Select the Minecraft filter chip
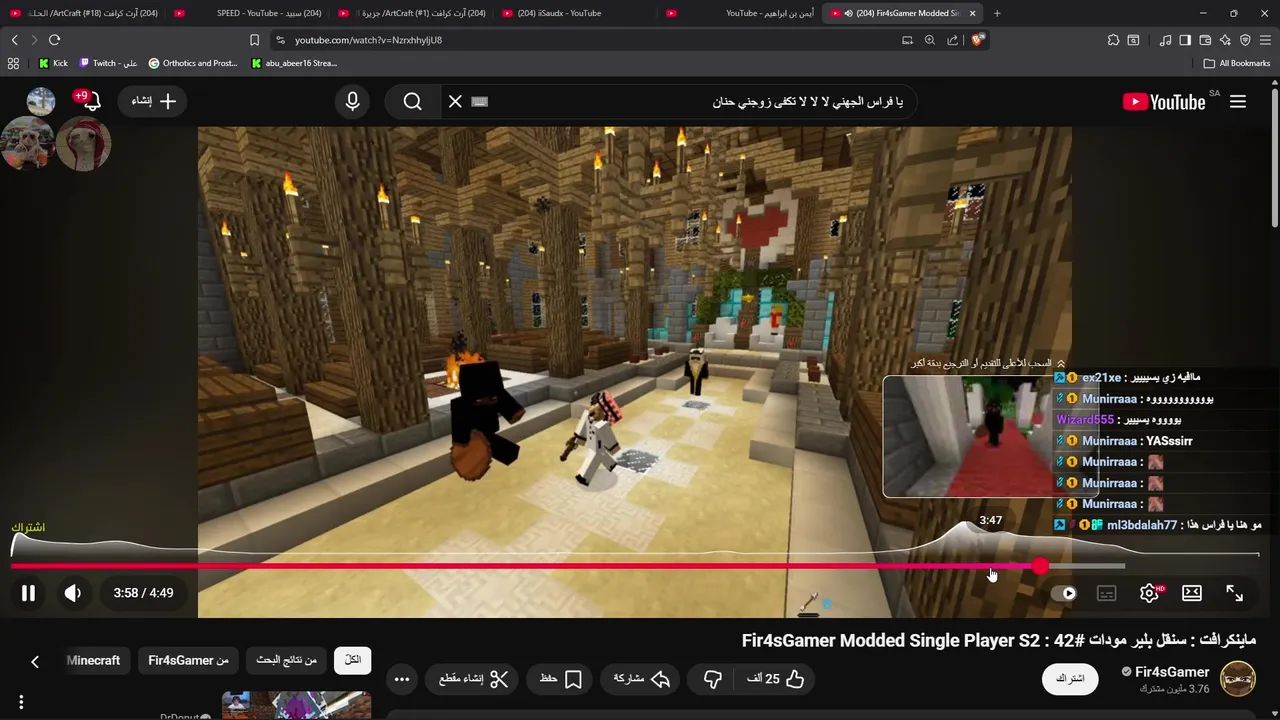This screenshot has width=1280, height=720. (93, 660)
